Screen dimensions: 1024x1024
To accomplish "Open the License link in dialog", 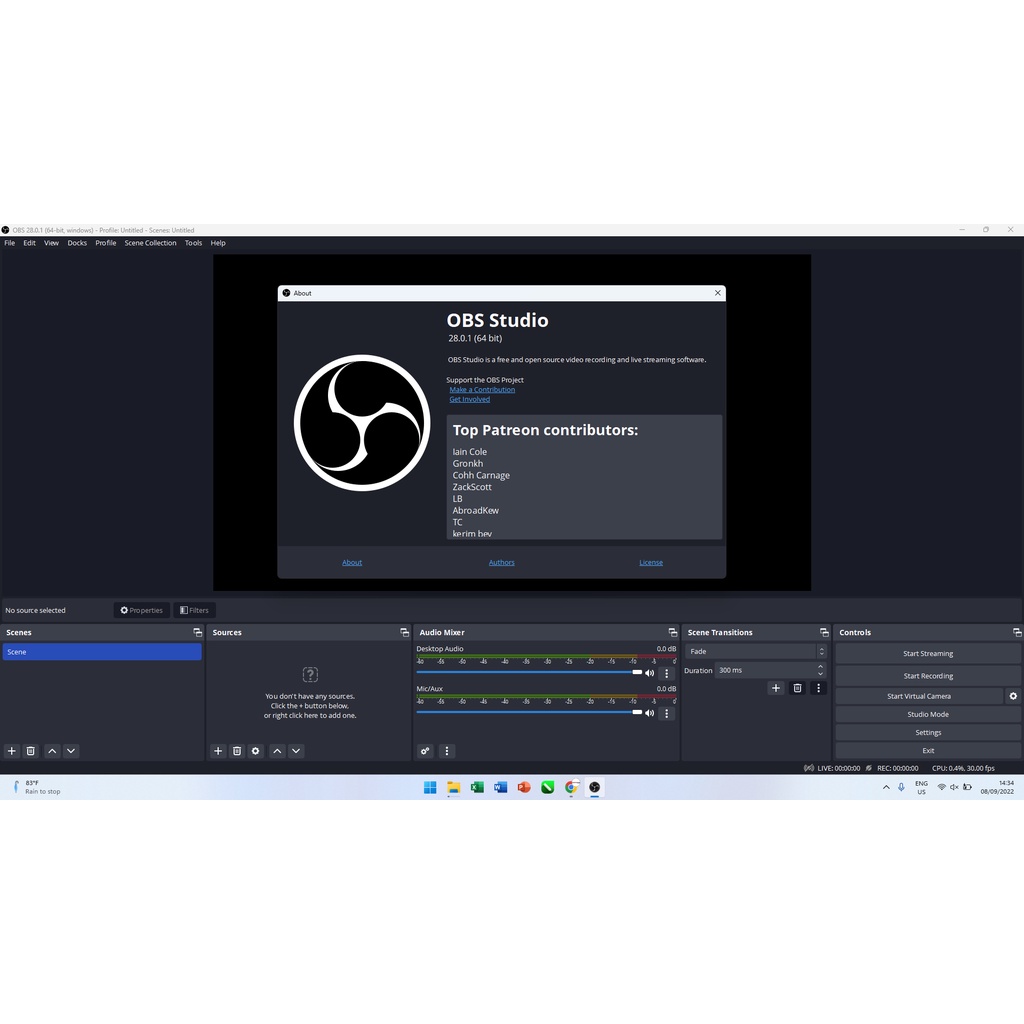I will (651, 562).
